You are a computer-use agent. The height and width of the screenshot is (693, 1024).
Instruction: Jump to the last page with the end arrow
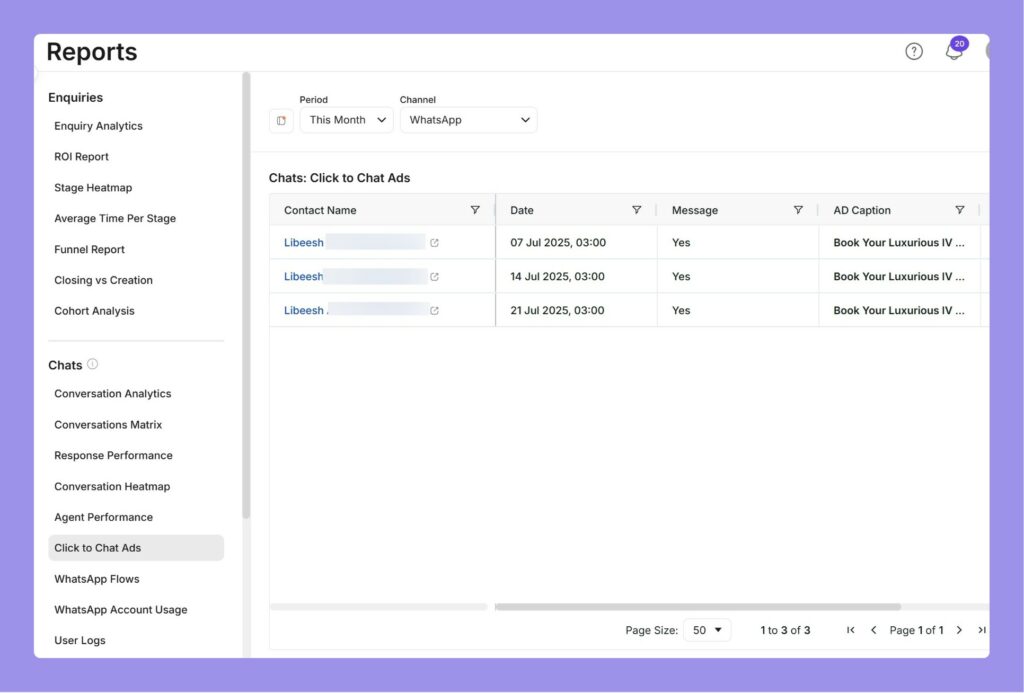pos(981,630)
